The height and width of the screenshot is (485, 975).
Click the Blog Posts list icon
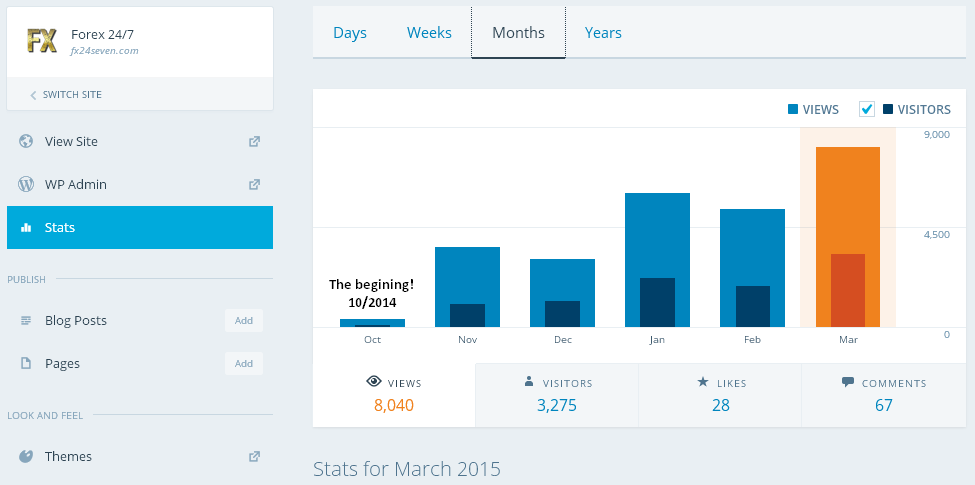click(26, 321)
